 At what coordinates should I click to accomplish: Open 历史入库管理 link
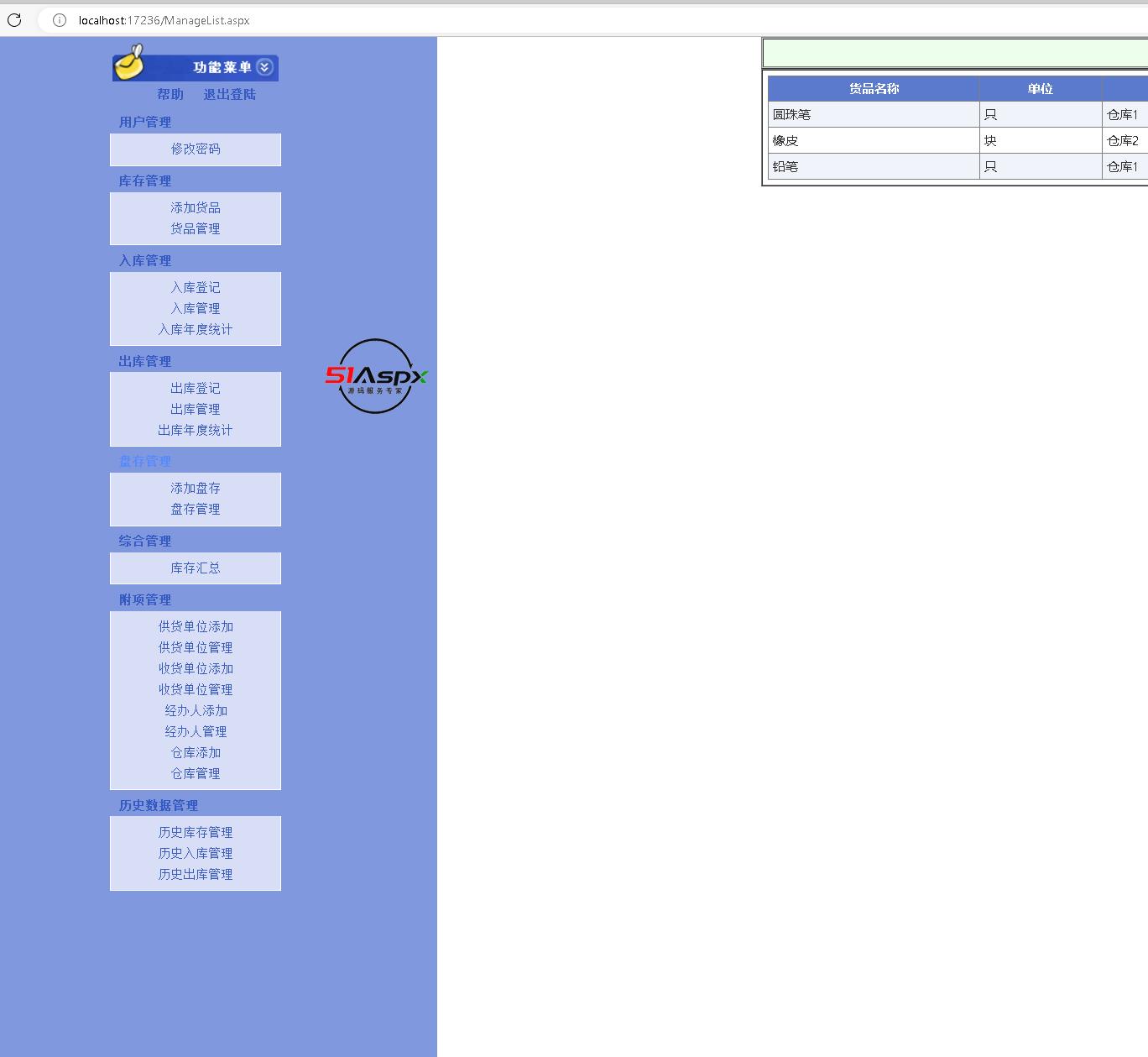click(x=196, y=853)
